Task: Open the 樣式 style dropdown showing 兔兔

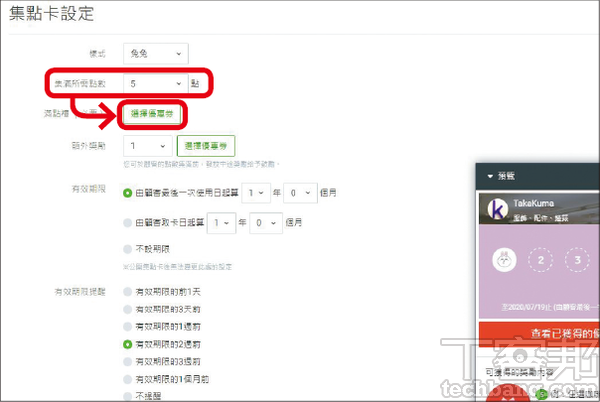Action: point(156,54)
